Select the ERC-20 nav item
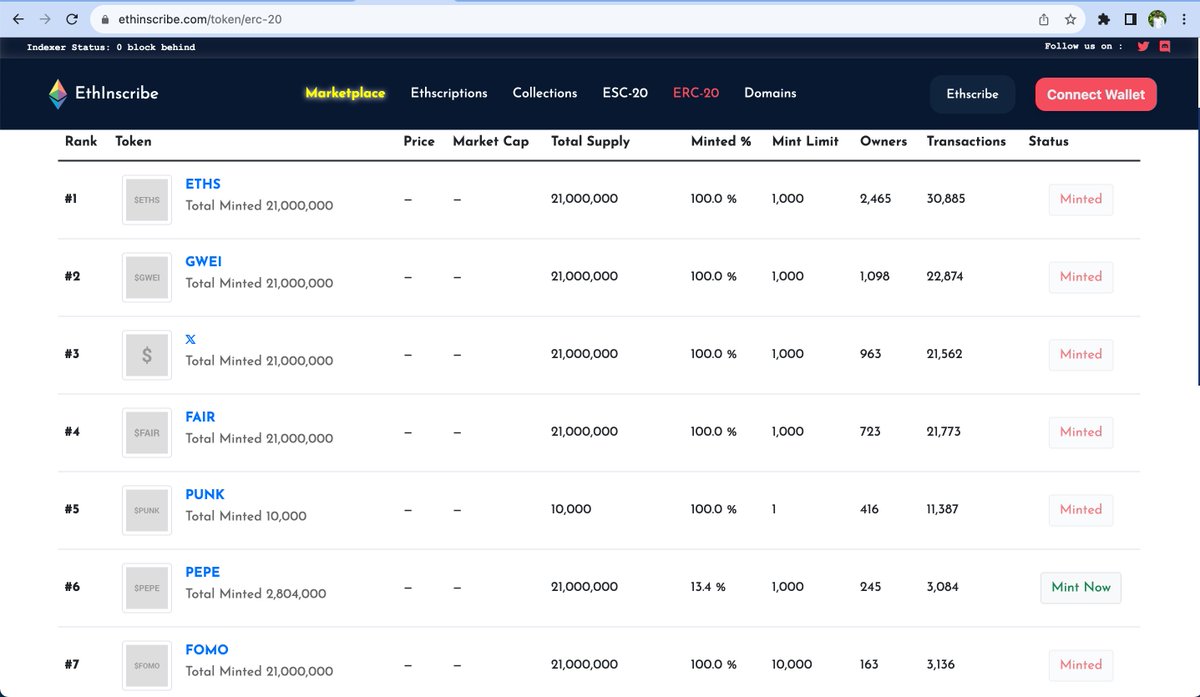1200x697 pixels. (x=696, y=93)
